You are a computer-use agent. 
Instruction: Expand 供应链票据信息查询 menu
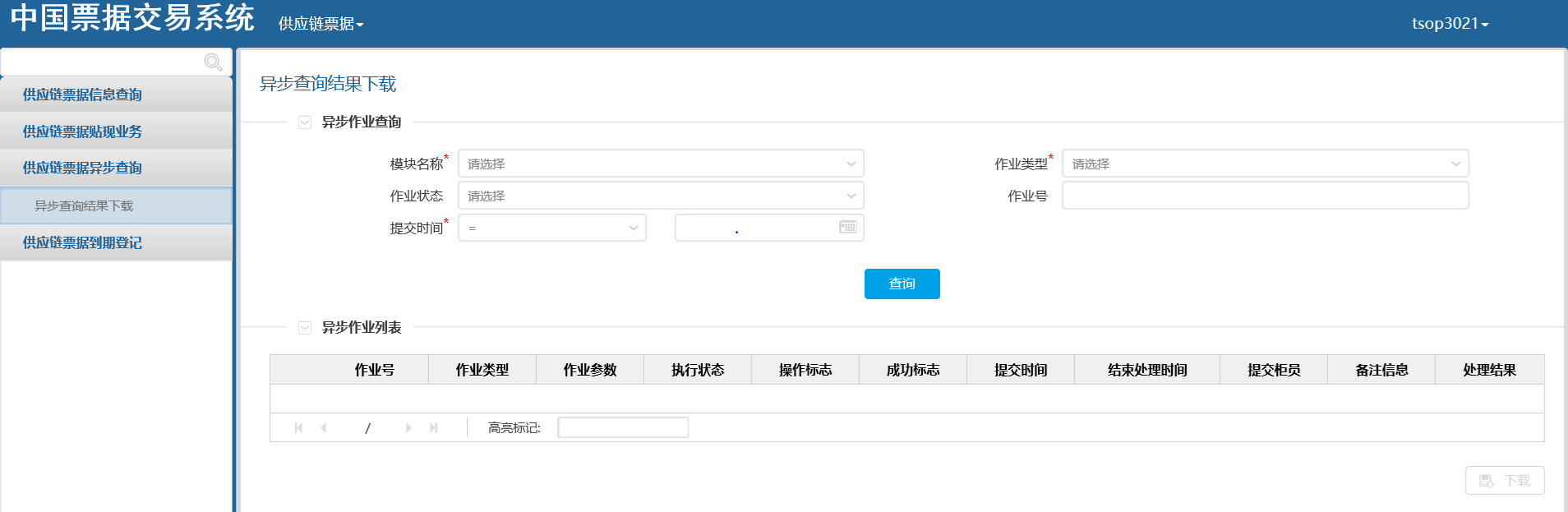point(117,95)
